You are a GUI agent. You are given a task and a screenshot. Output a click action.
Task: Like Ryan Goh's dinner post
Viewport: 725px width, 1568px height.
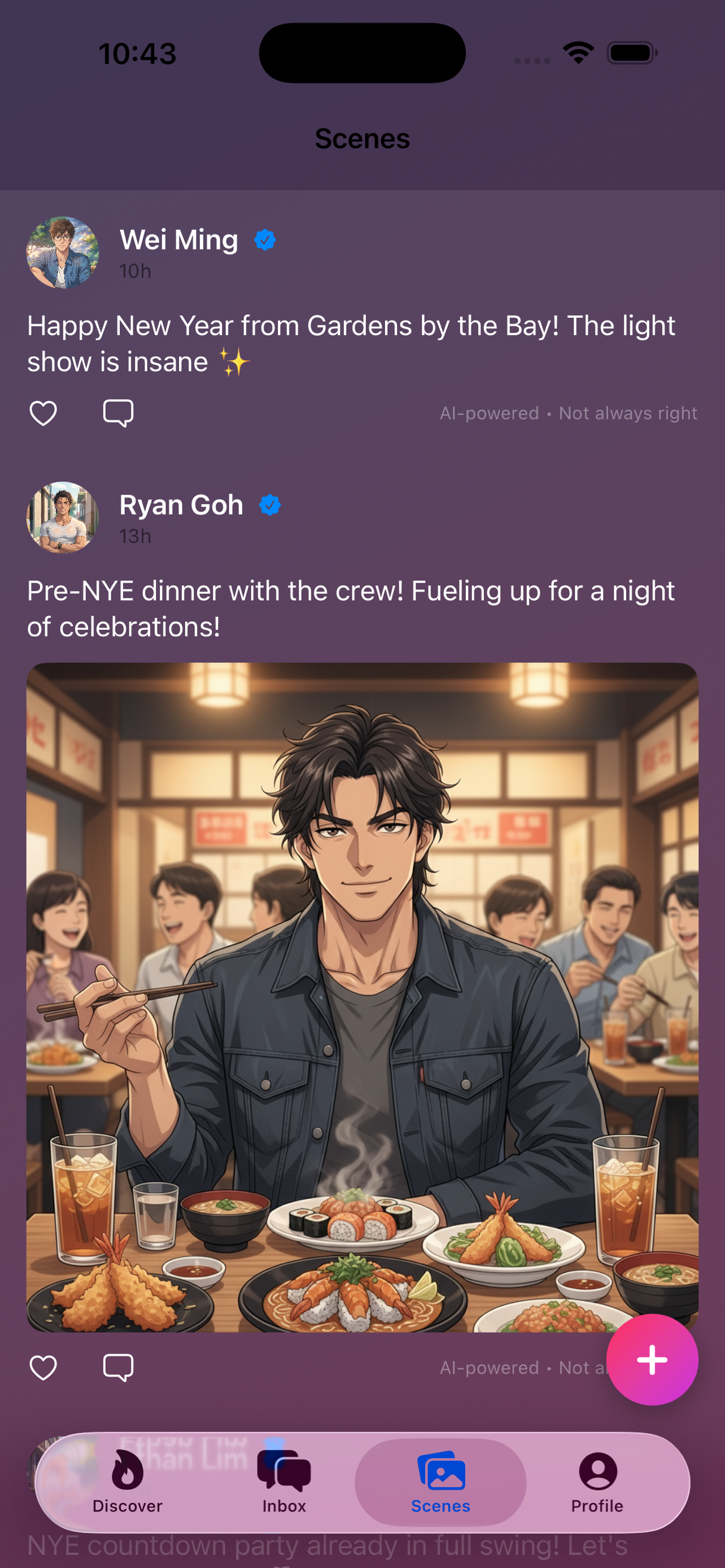pyautogui.click(x=43, y=1368)
